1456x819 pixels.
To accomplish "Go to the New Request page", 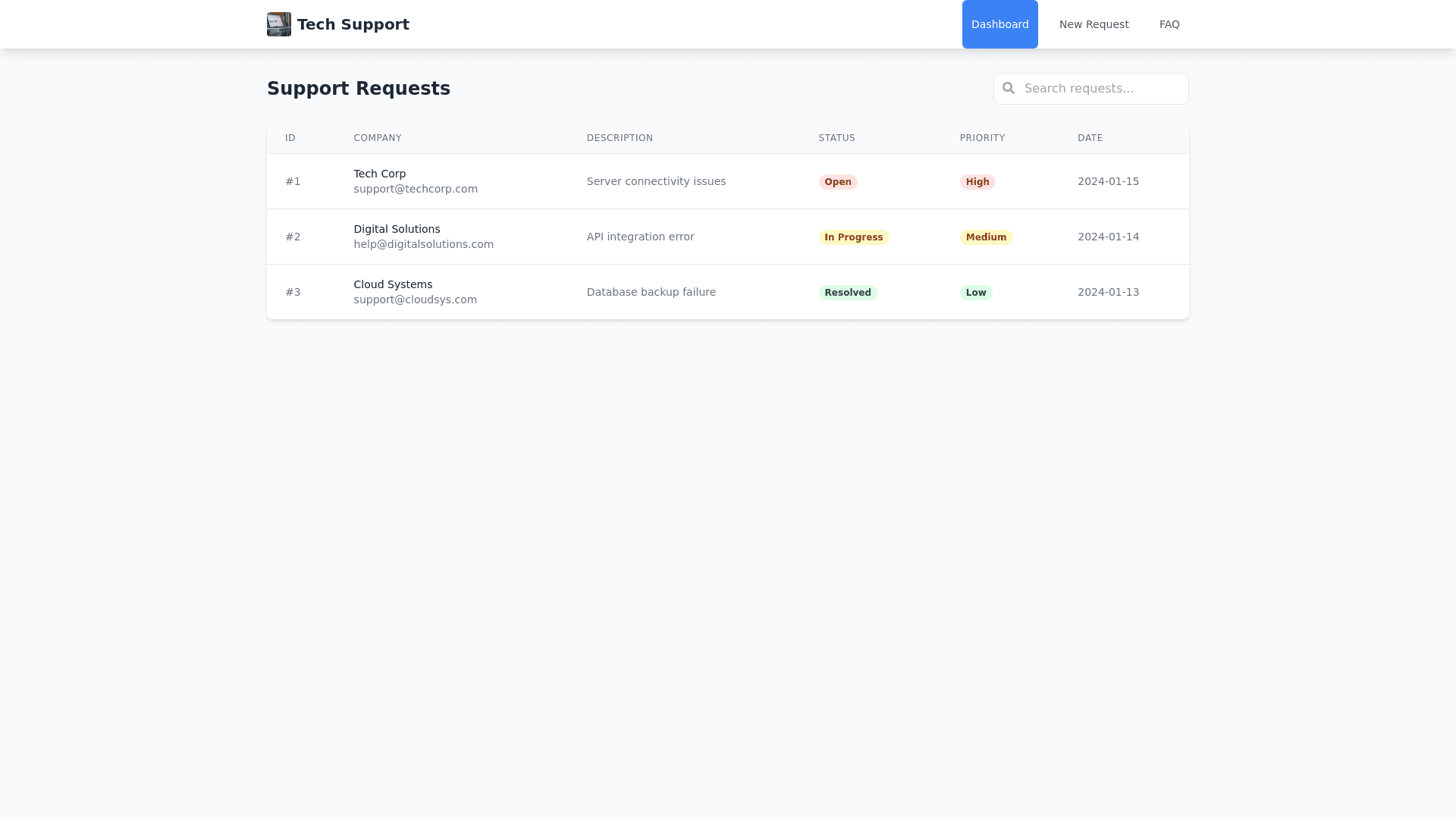I will pos(1094,24).
